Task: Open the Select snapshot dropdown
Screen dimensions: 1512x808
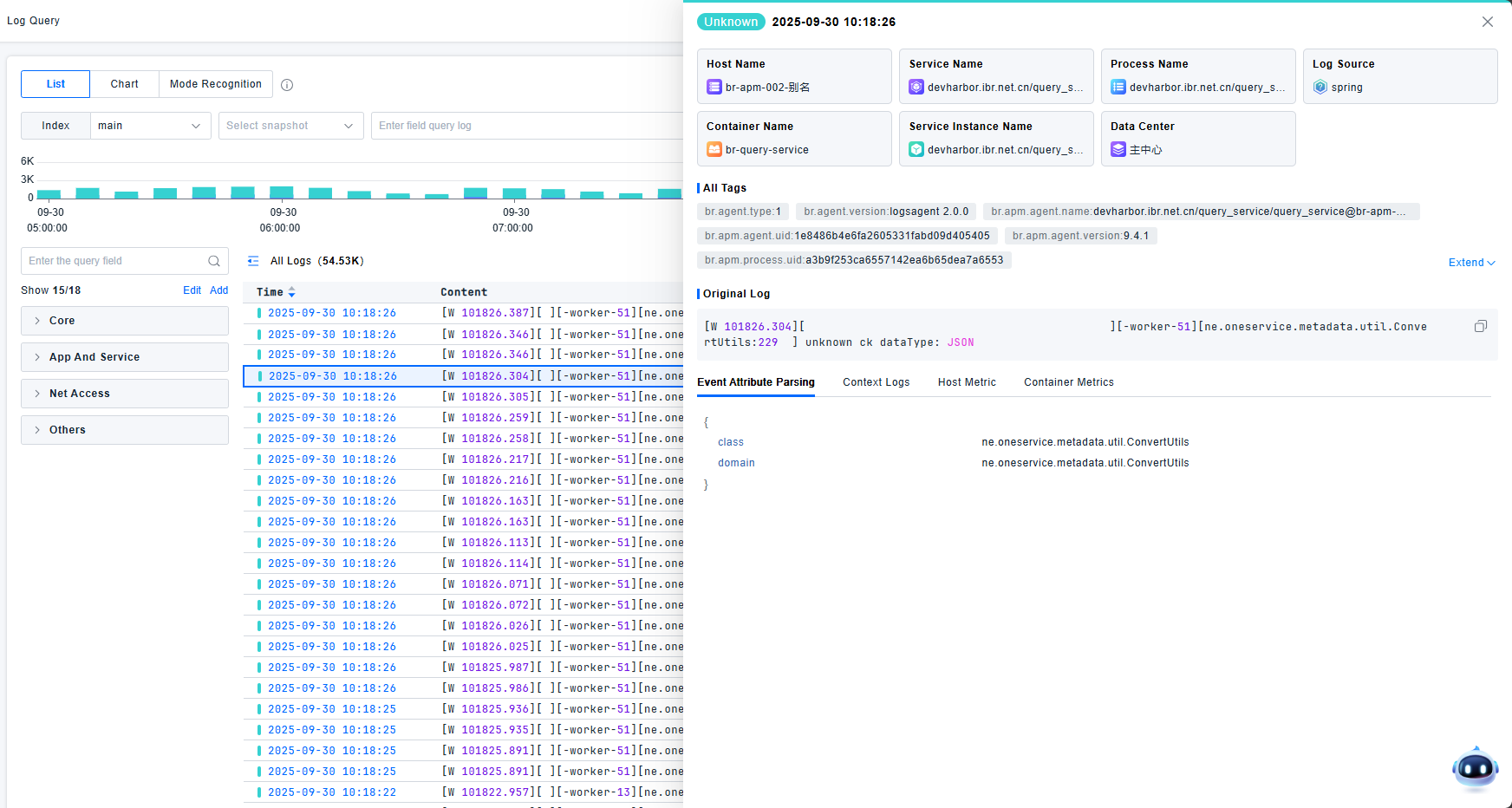Action: point(290,126)
